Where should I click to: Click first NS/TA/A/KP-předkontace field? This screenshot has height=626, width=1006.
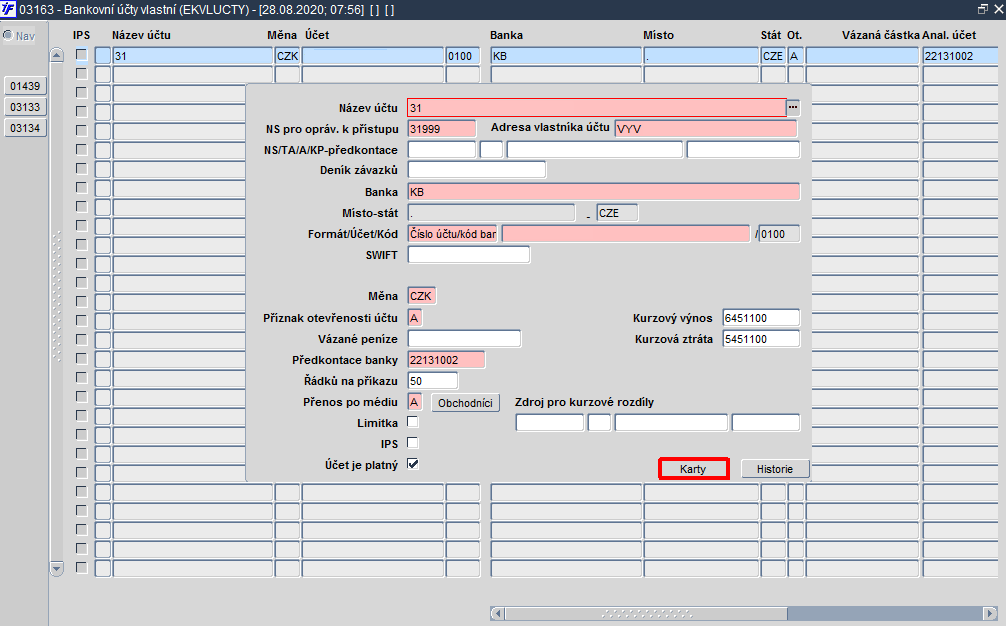click(x=442, y=149)
